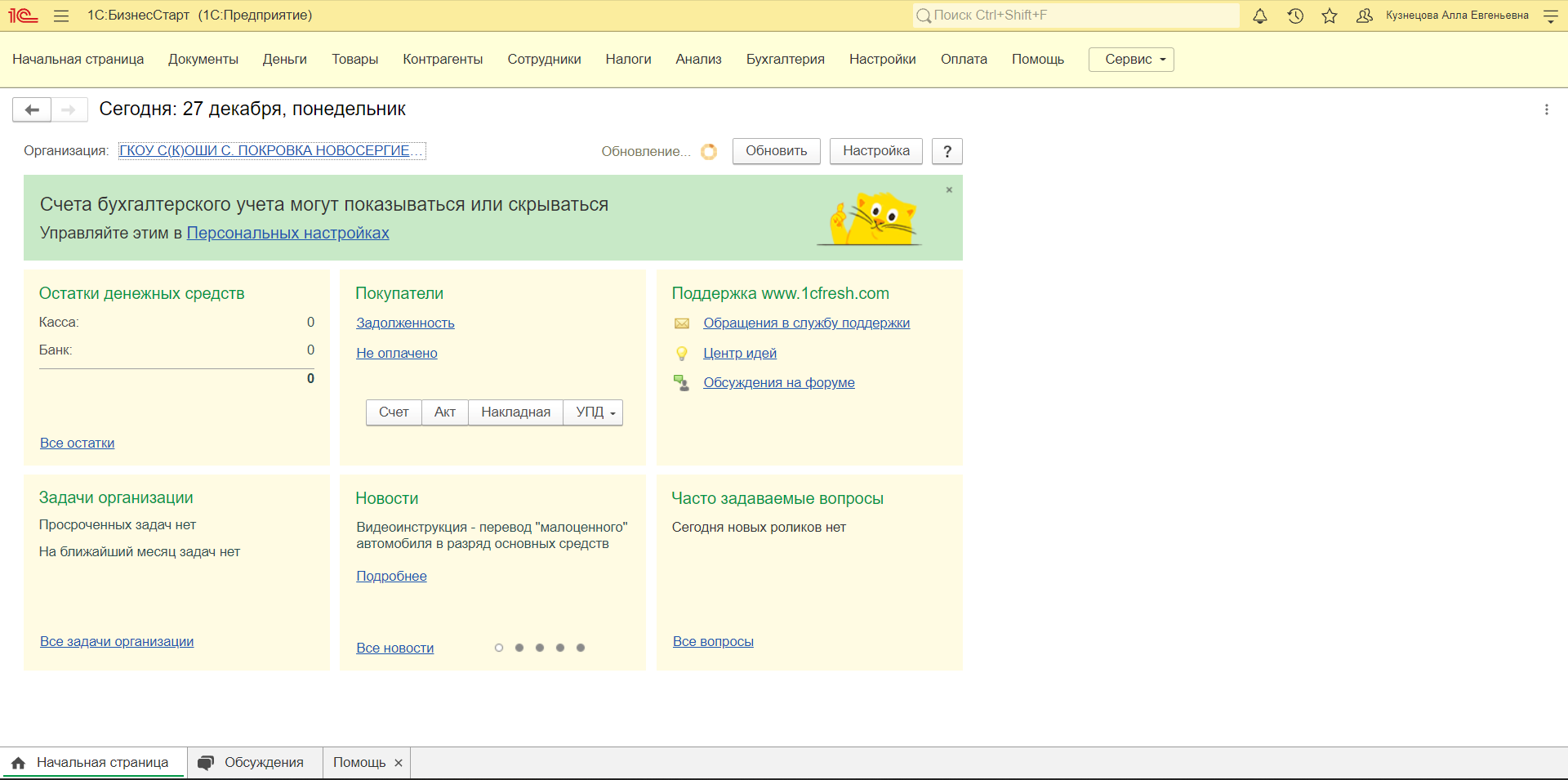Click the envelope icon for support requests

[682, 323]
